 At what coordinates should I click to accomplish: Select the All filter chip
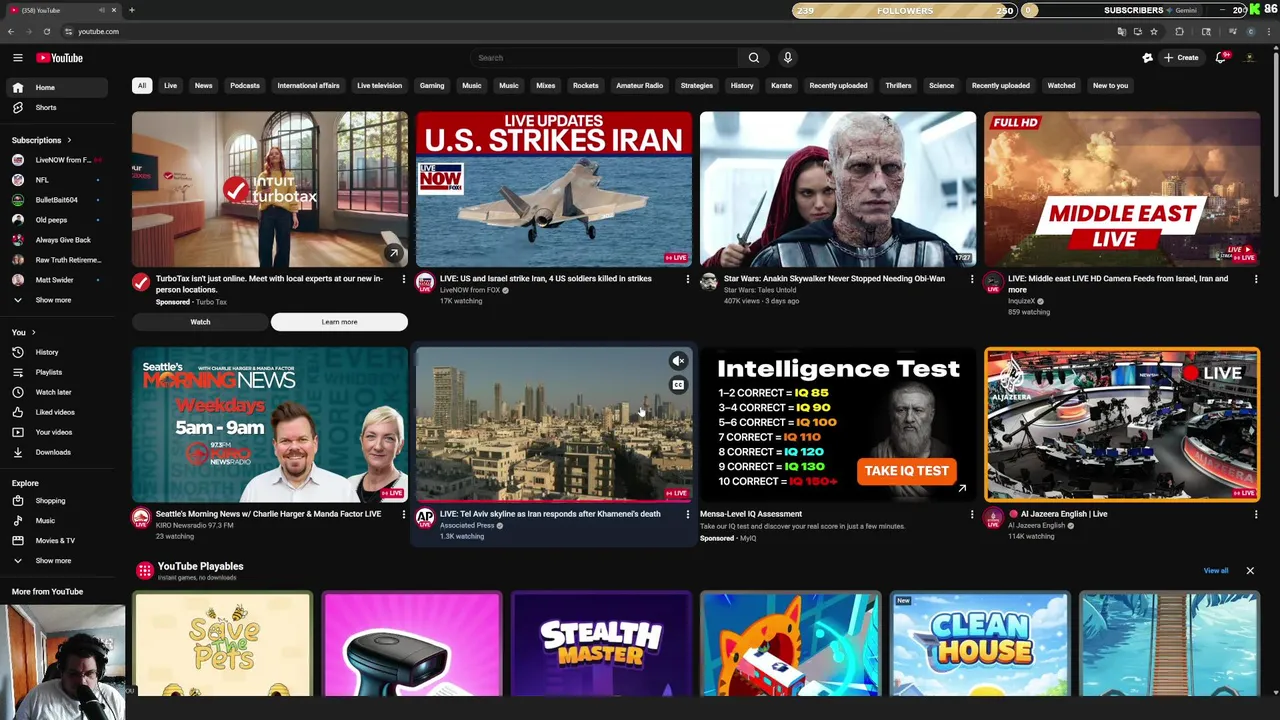[x=142, y=85]
